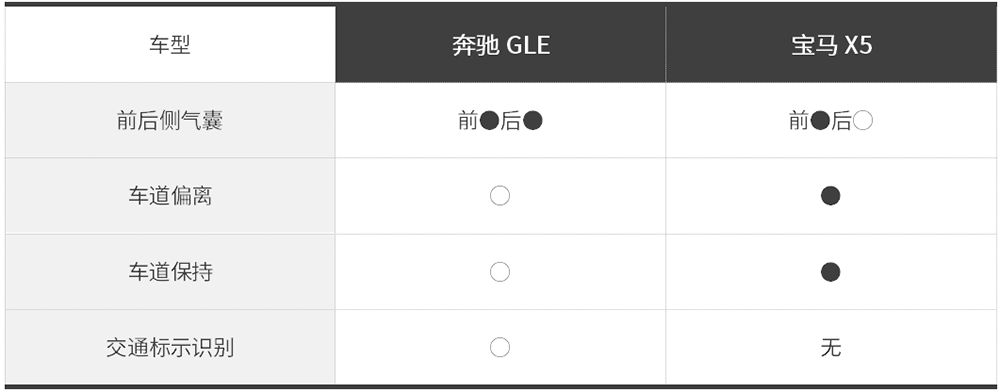
Task: Click 后 text in 奔驰 GLE airbag cell
Action: click(x=511, y=120)
